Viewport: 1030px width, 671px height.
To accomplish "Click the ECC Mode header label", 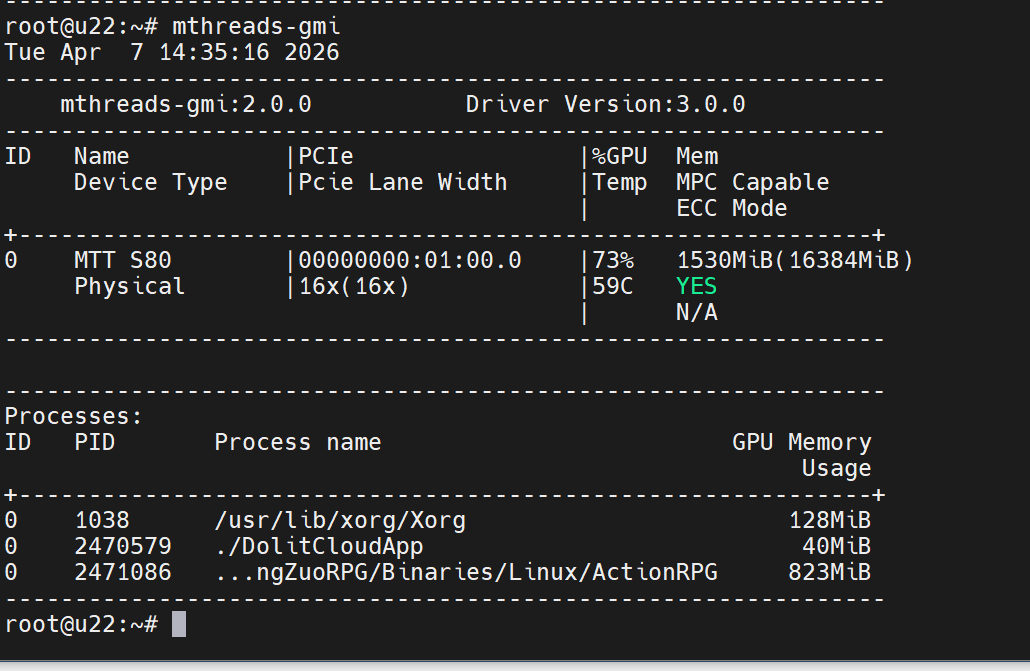I will click(x=731, y=208).
